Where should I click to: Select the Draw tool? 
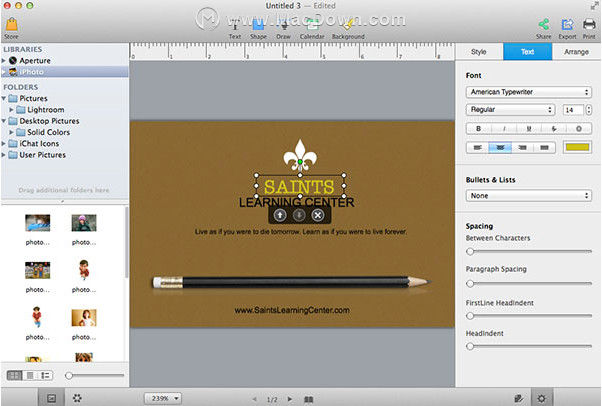(x=283, y=29)
